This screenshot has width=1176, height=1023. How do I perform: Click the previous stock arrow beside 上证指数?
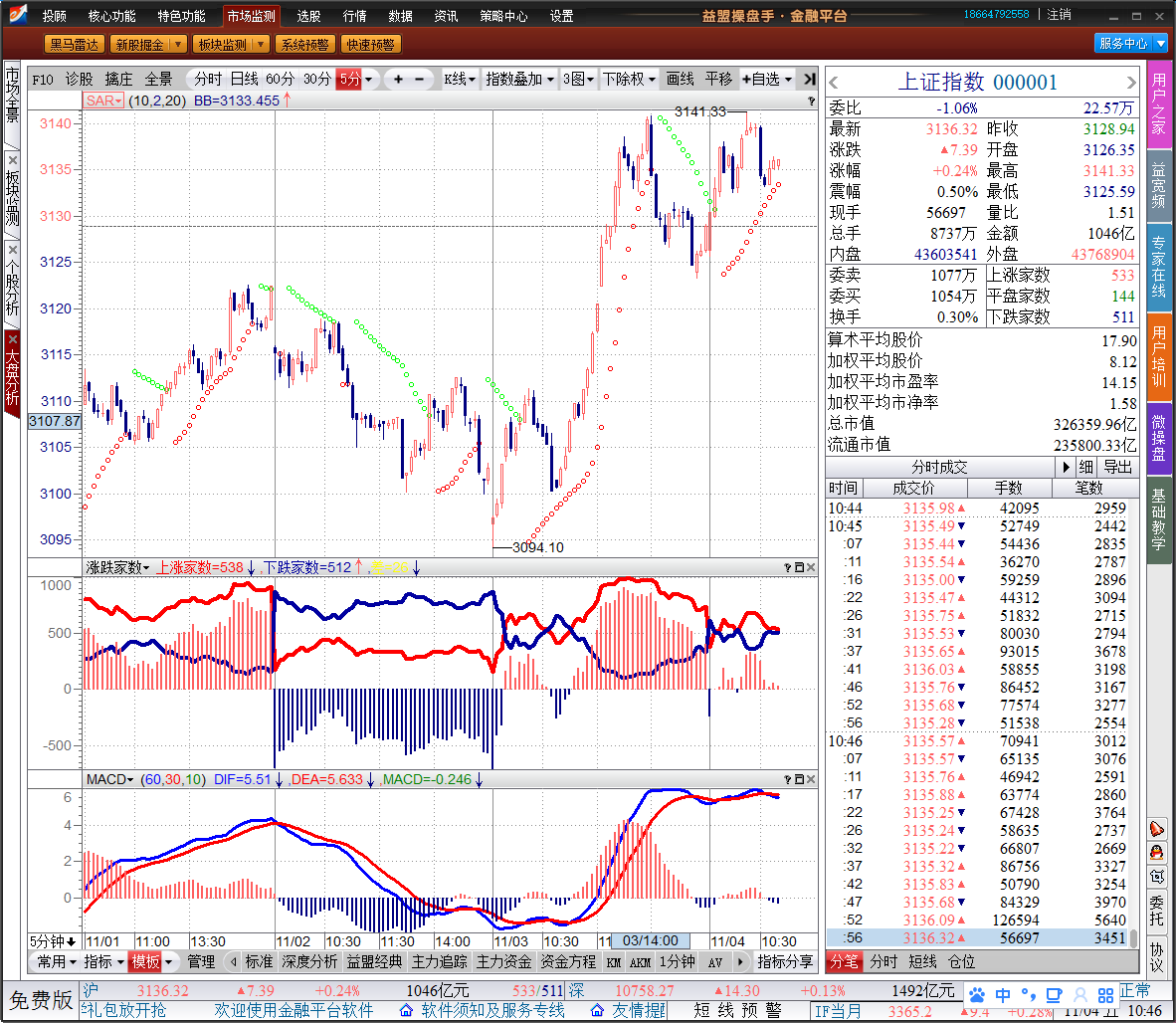[x=834, y=83]
